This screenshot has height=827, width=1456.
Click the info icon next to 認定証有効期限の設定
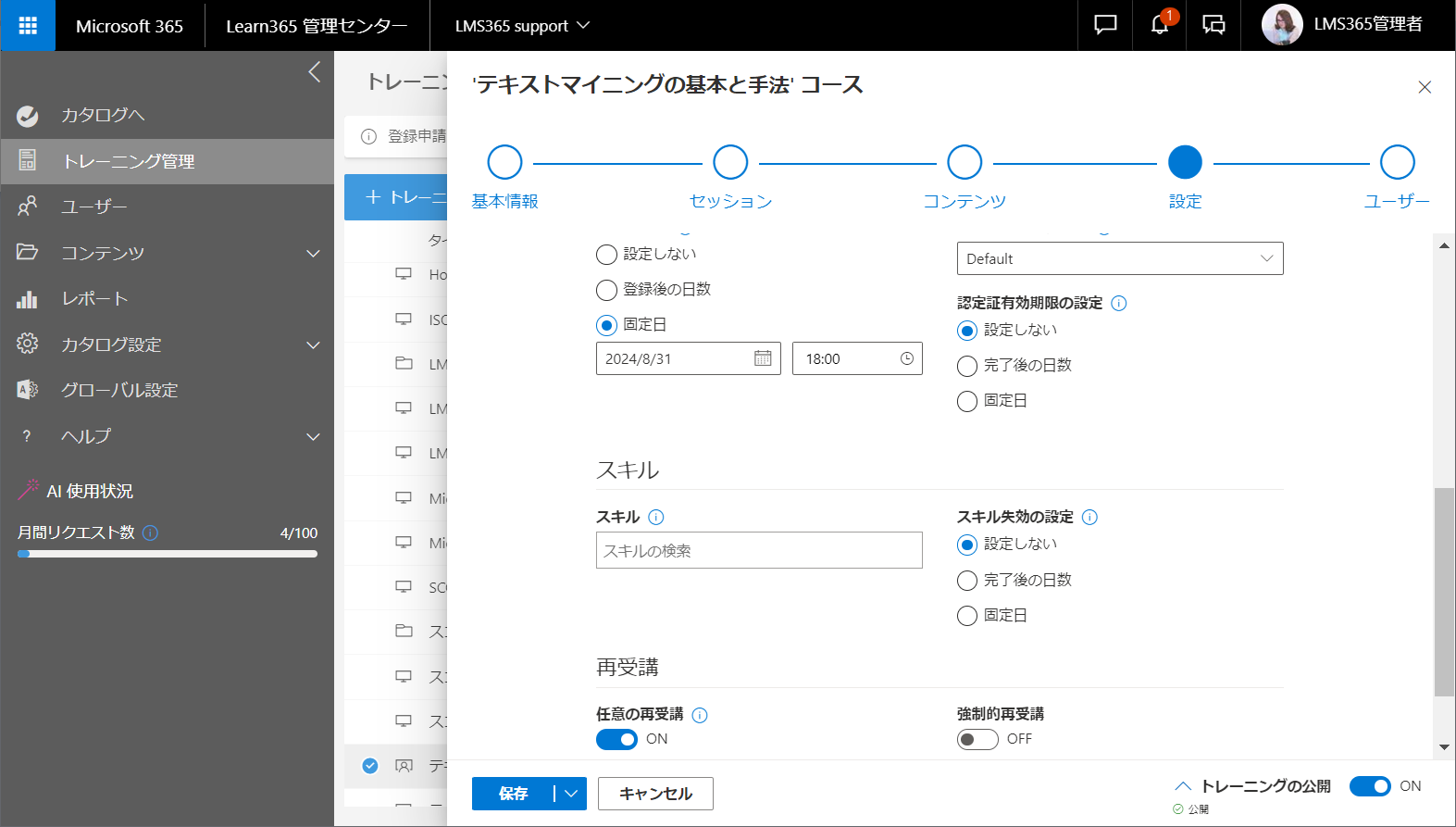[1119, 304]
